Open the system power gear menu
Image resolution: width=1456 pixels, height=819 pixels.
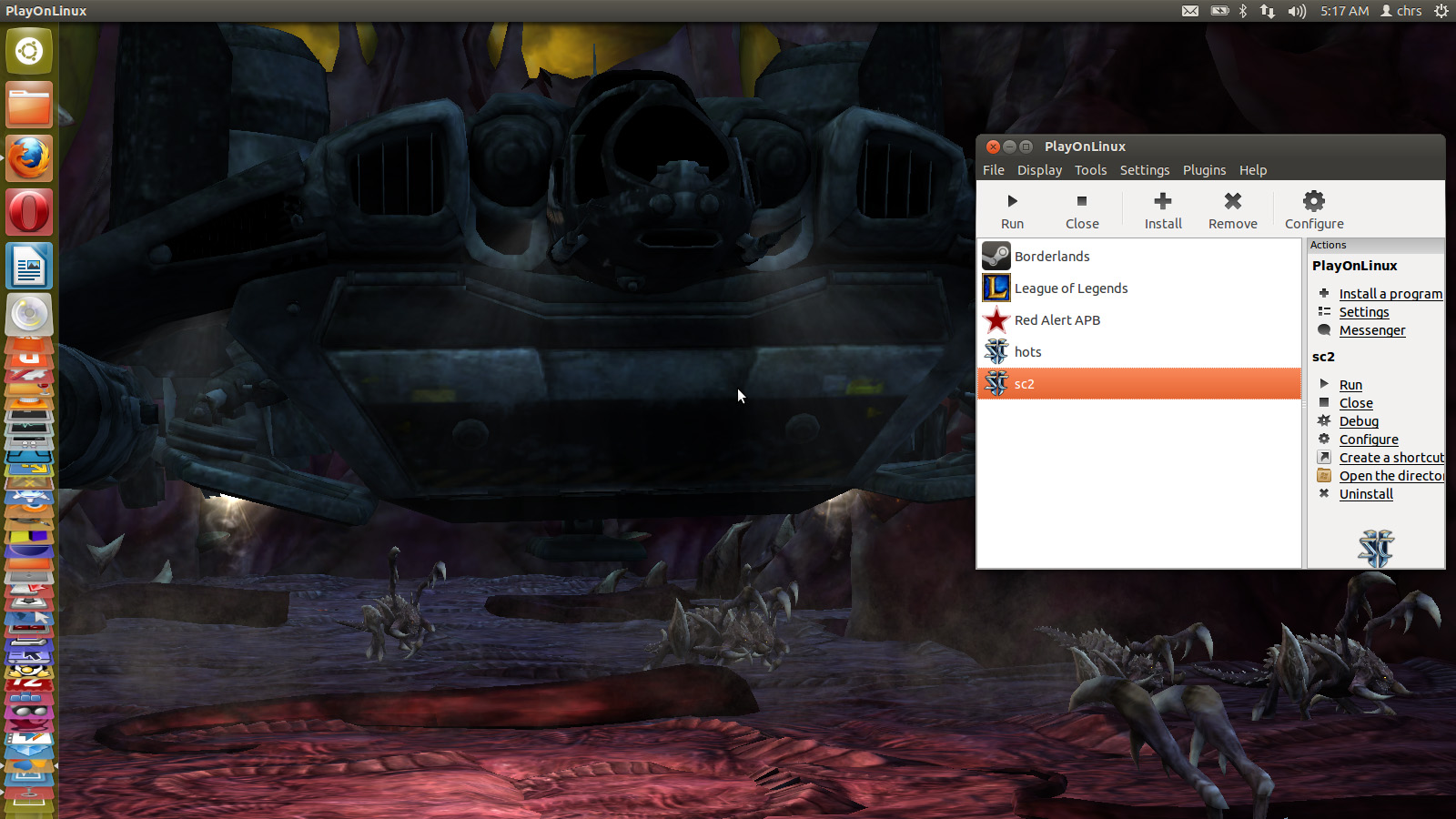coord(1441,11)
